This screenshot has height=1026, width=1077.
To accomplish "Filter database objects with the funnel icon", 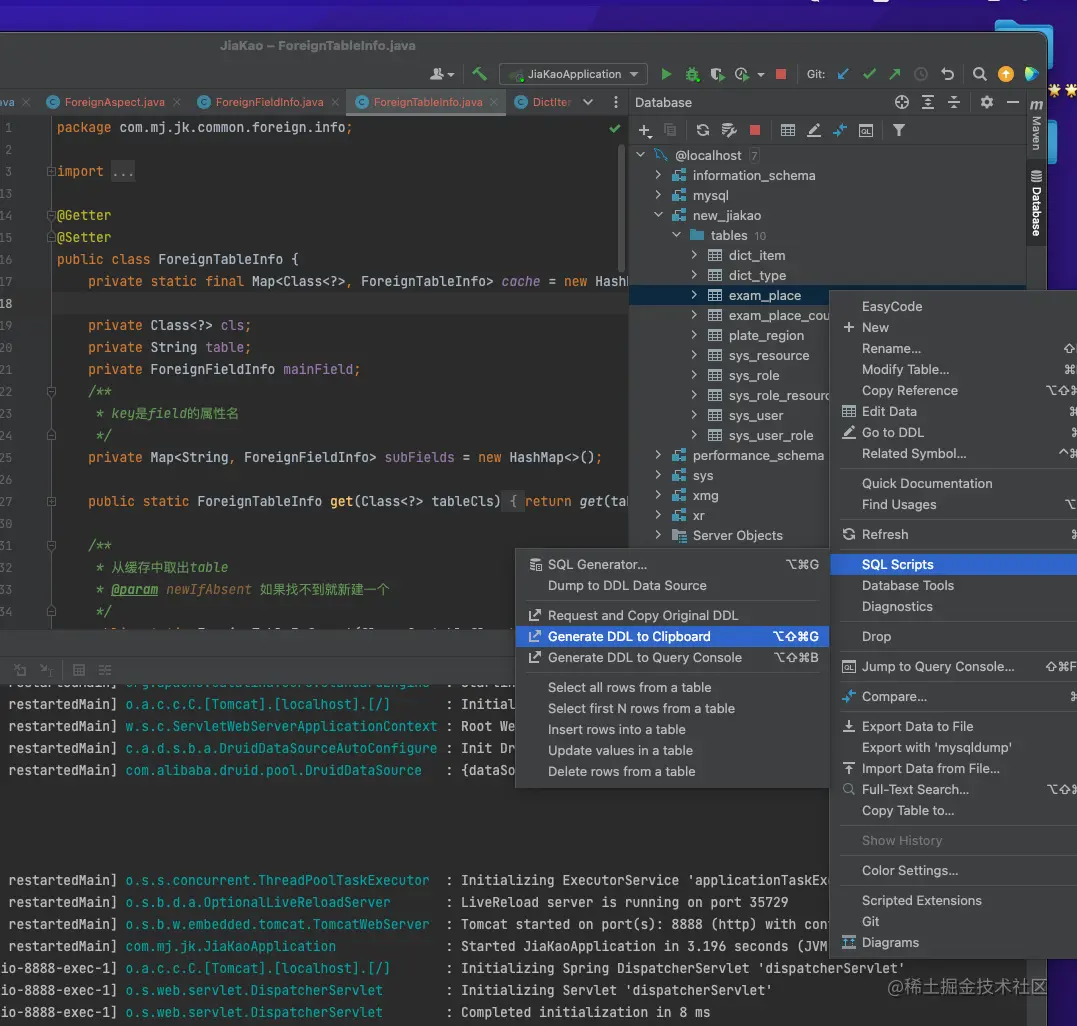I will (x=898, y=130).
